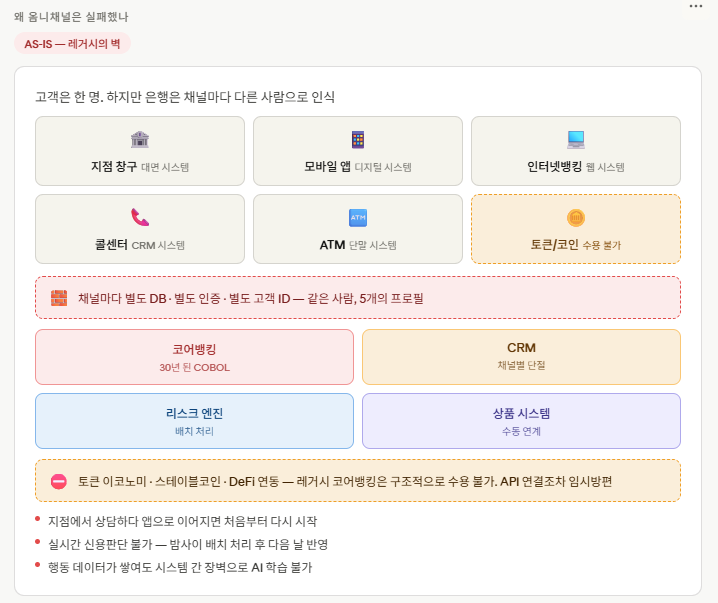
Task: Click the title 왜 옴니채널은 실패했나
Action: [x=71, y=17]
